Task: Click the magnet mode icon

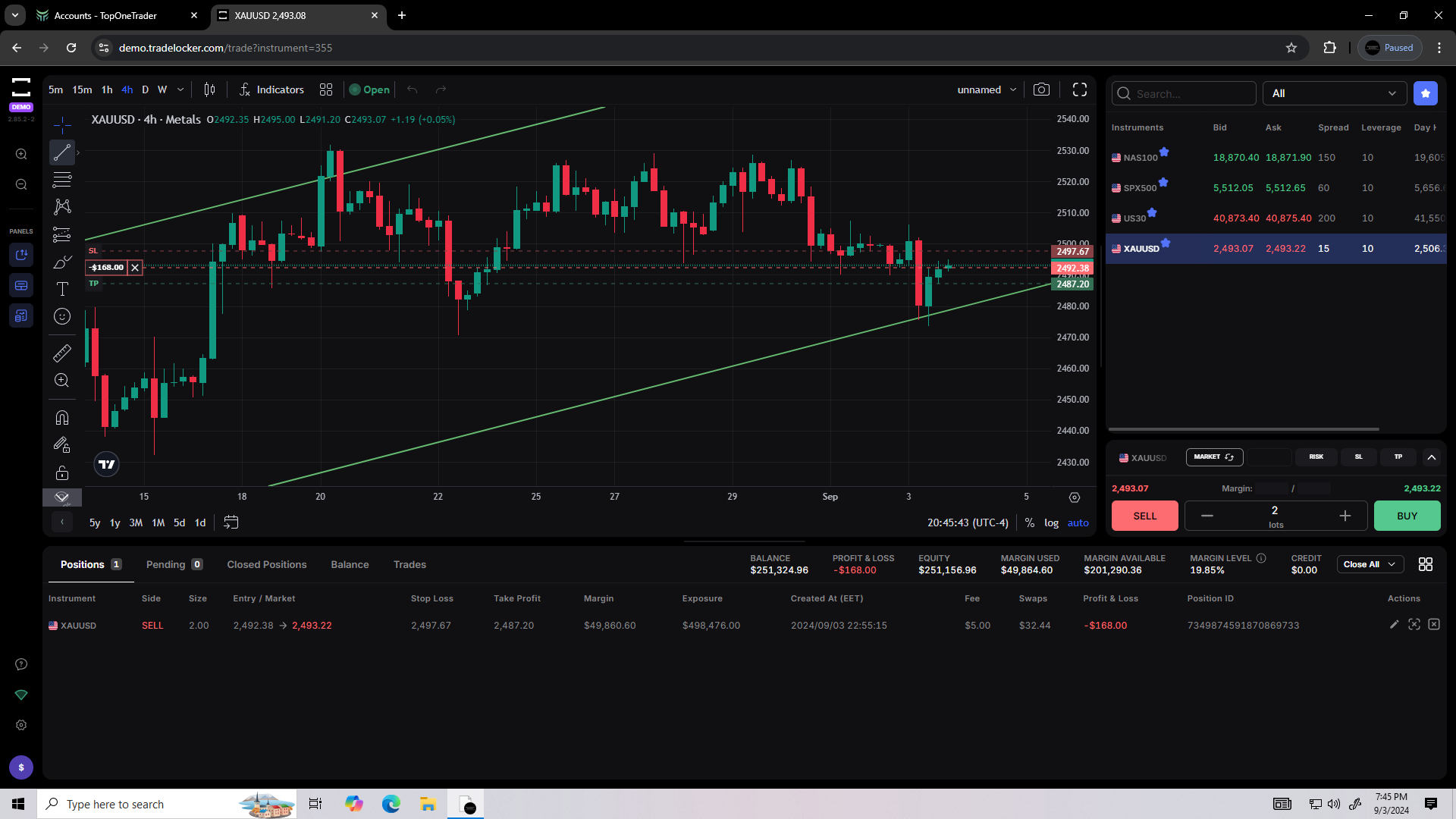Action: (x=62, y=418)
